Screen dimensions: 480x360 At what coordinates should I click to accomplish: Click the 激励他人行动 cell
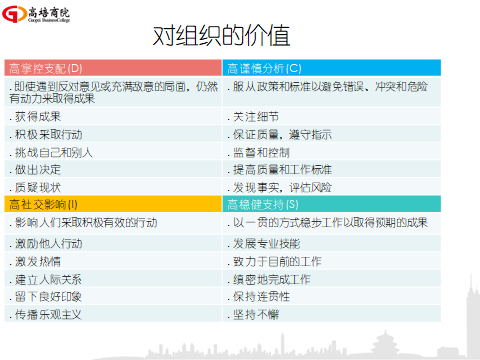(x=113, y=243)
